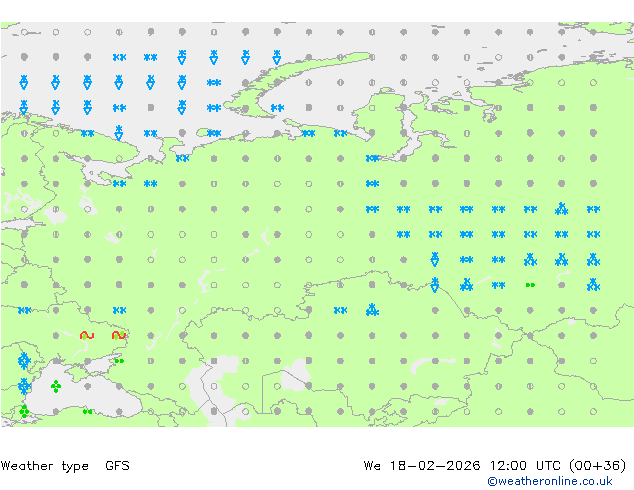The width and height of the screenshot is (634, 490).
Task: Click the green clover symbol over the Black Sea
Action: coord(56,386)
